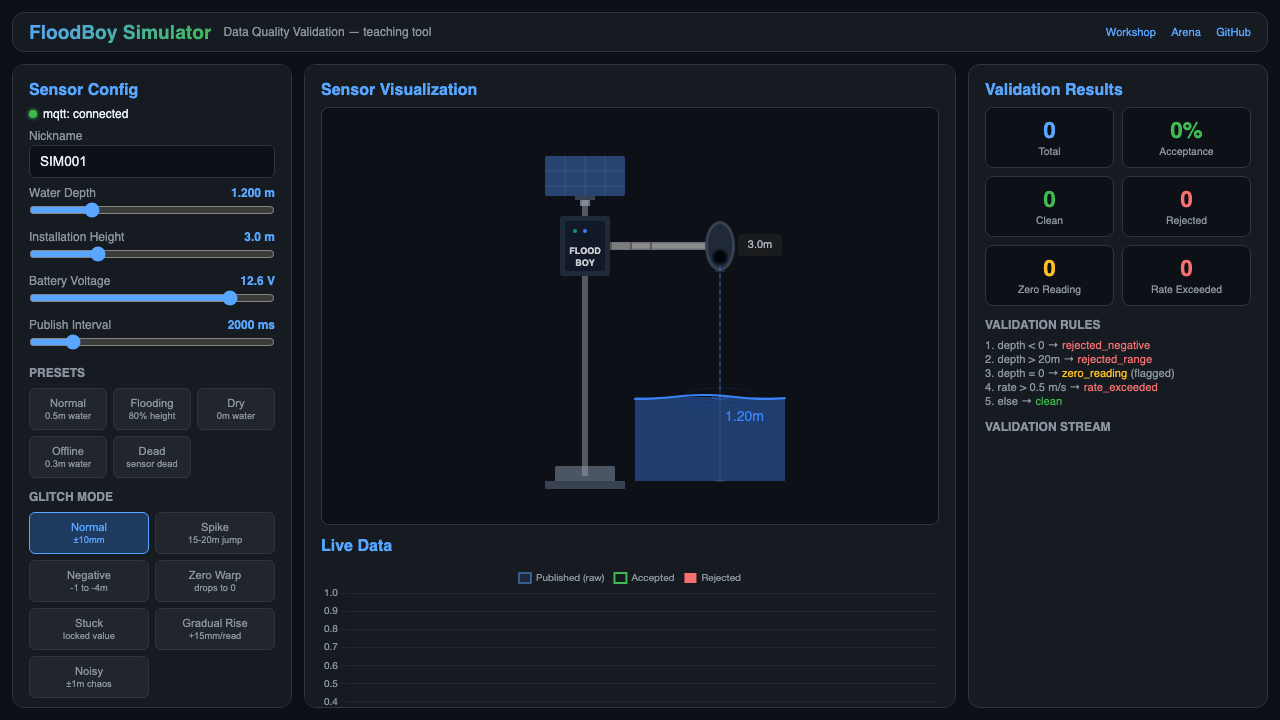
Task: Toggle Published (raw) legend item
Action: point(561,578)
